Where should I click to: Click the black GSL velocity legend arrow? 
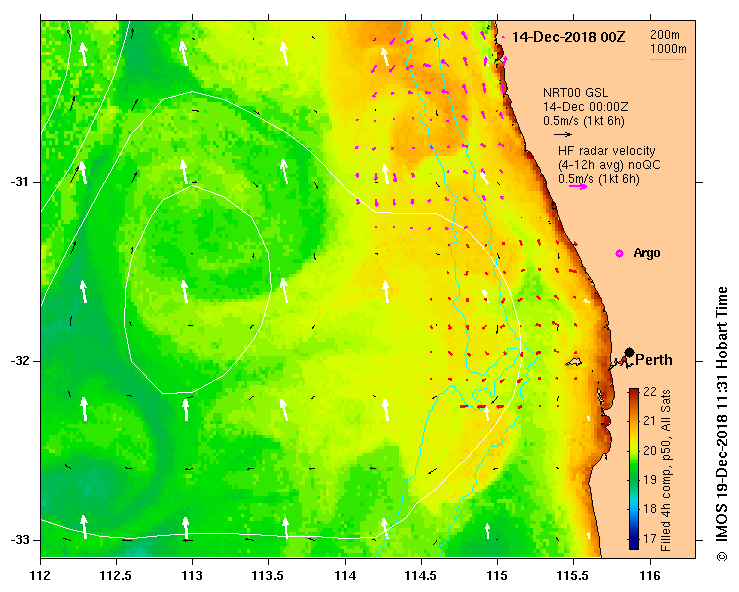coord(563,134)
